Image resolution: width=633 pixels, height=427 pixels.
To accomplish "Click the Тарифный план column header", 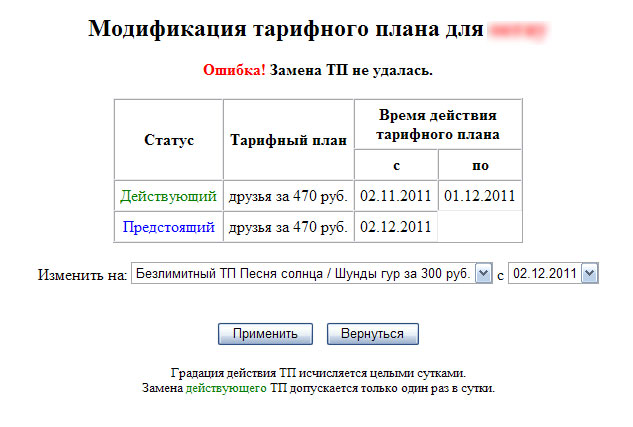I will pyautogui.click(x=288, y=140).
